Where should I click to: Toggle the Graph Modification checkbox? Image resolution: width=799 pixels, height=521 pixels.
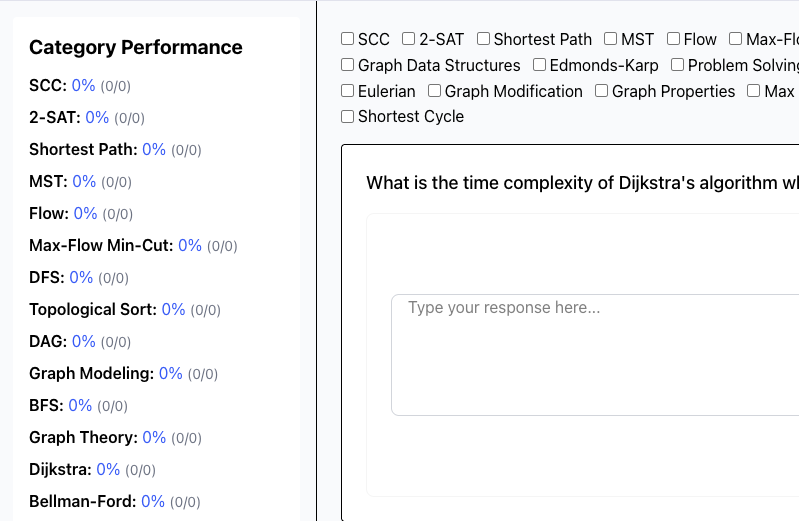coord(435,91)
